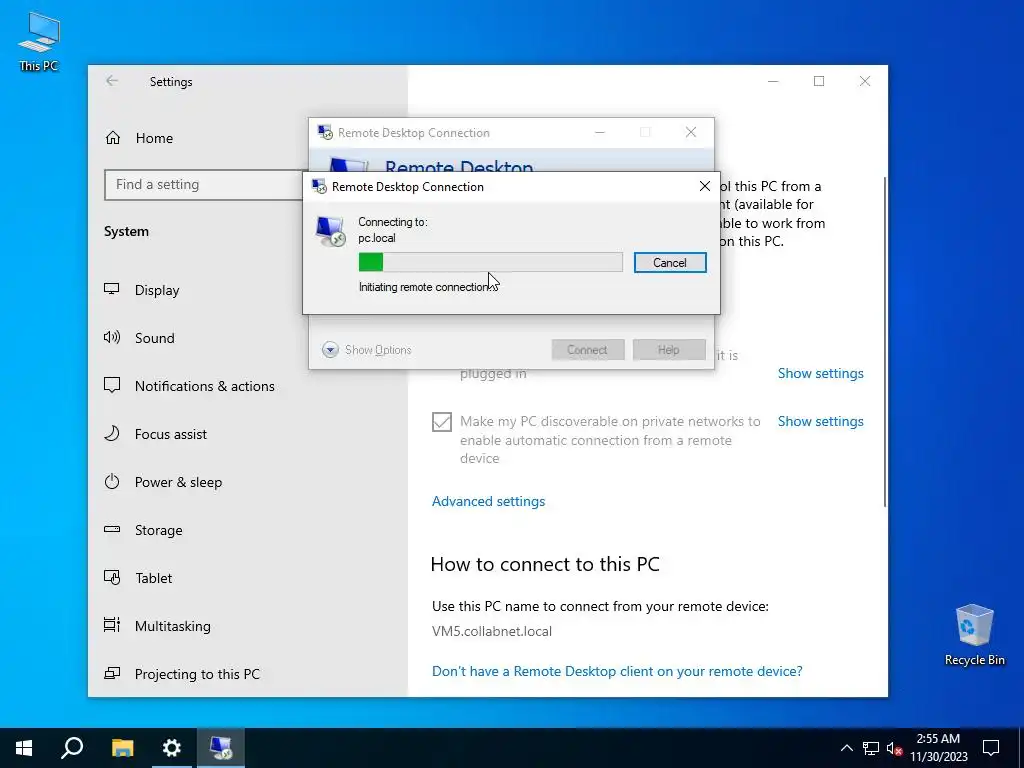Click the Settings back arrow
1024x768 pixels.
coord(112,81)
